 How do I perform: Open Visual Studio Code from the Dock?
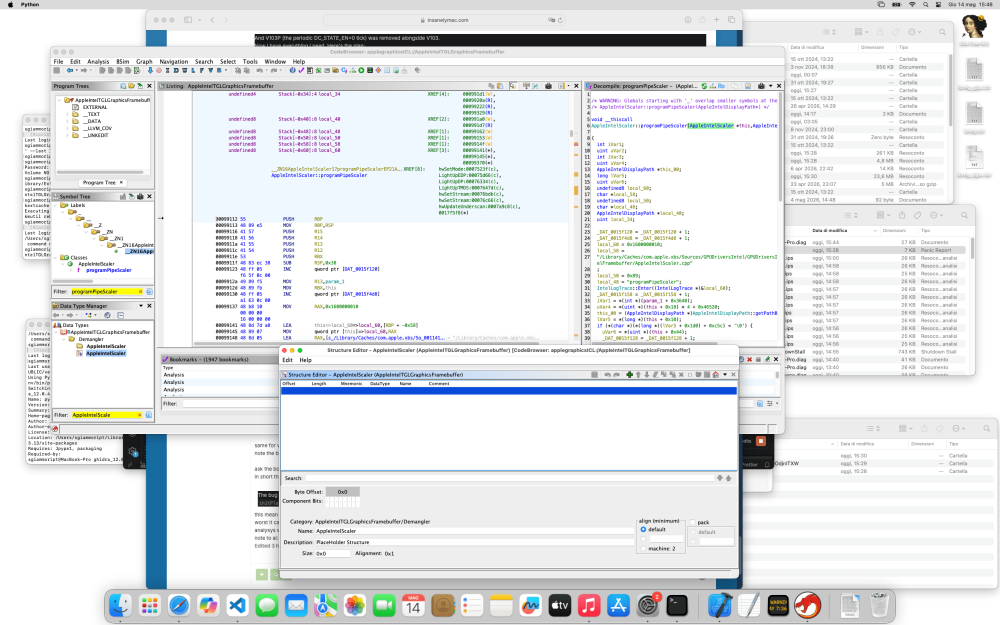point(237,605)
